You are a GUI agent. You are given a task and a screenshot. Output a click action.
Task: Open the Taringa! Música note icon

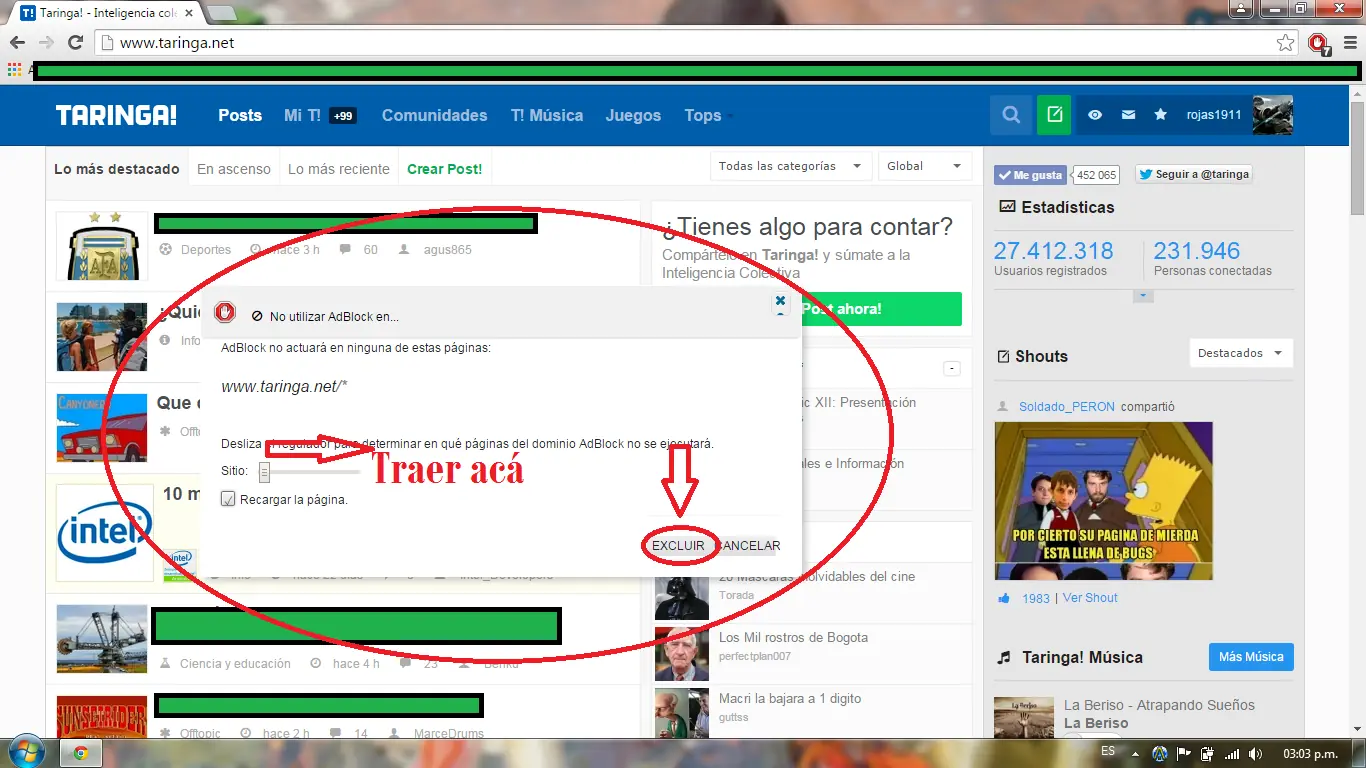click(1006, 657)
